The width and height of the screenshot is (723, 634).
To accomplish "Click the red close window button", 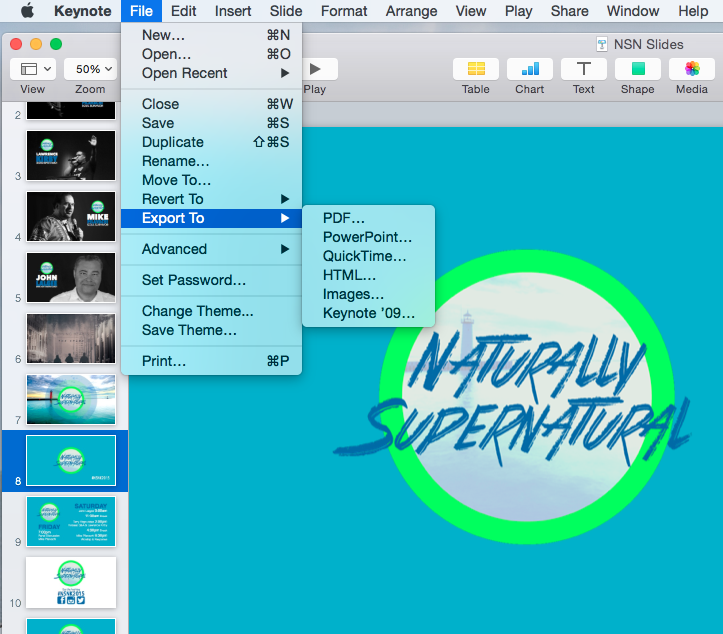I will point(16,44).
